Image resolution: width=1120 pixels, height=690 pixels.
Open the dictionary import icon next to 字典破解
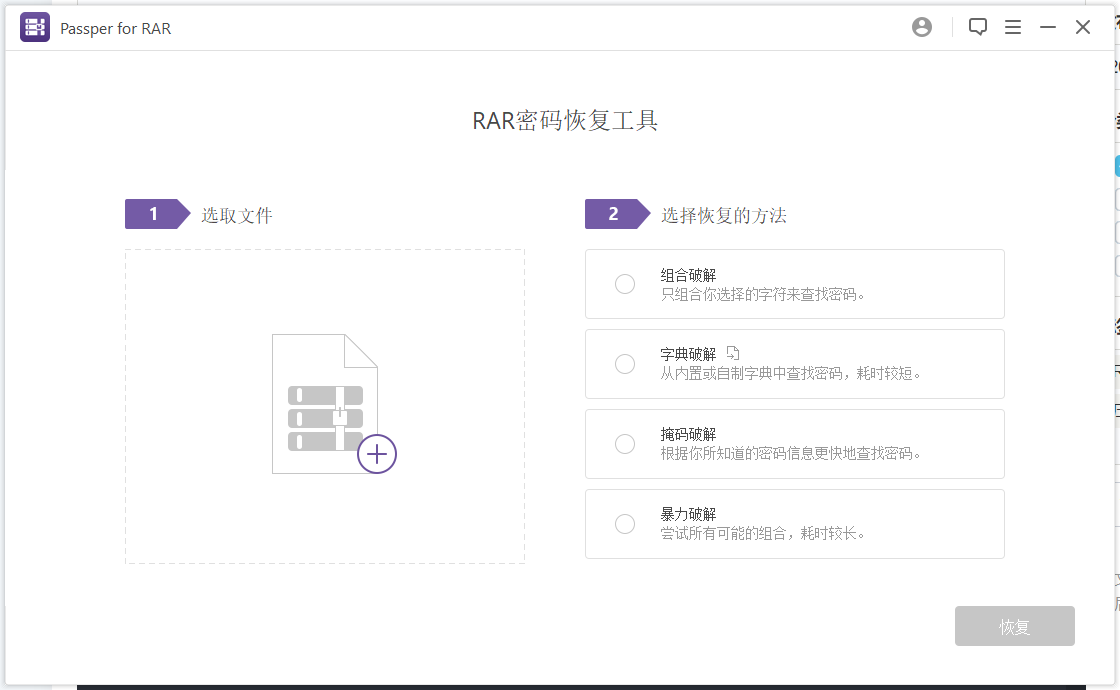(x=732, y=353)
